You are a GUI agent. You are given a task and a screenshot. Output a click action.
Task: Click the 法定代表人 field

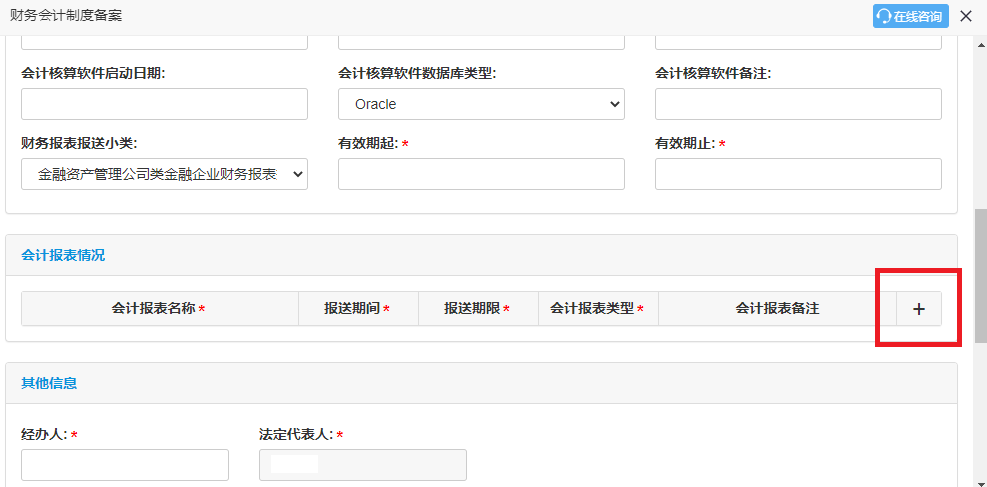tap(363, 465)
